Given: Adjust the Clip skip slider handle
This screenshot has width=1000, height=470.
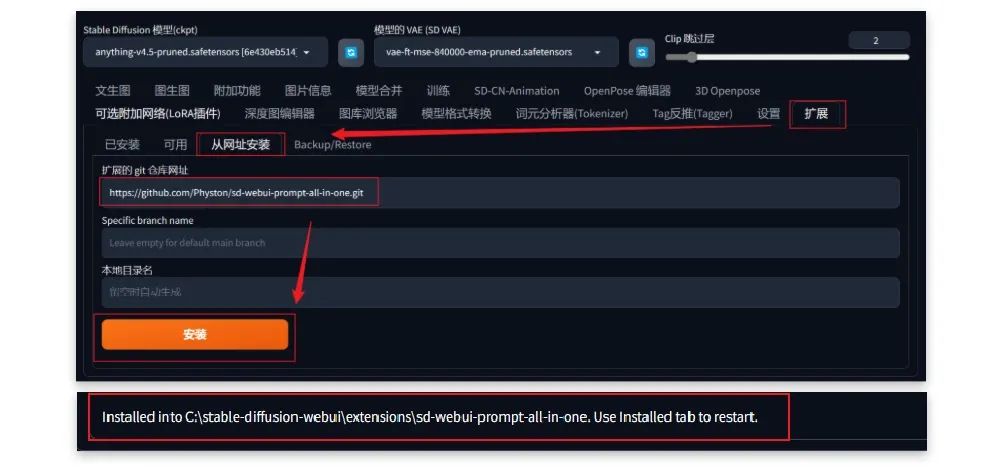Looking at the screenshot, I should (x=691, y=57).
